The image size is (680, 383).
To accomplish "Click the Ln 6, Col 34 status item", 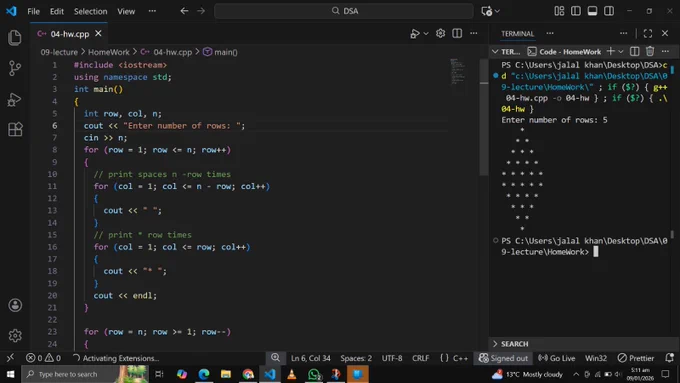I will coord(311,358).
